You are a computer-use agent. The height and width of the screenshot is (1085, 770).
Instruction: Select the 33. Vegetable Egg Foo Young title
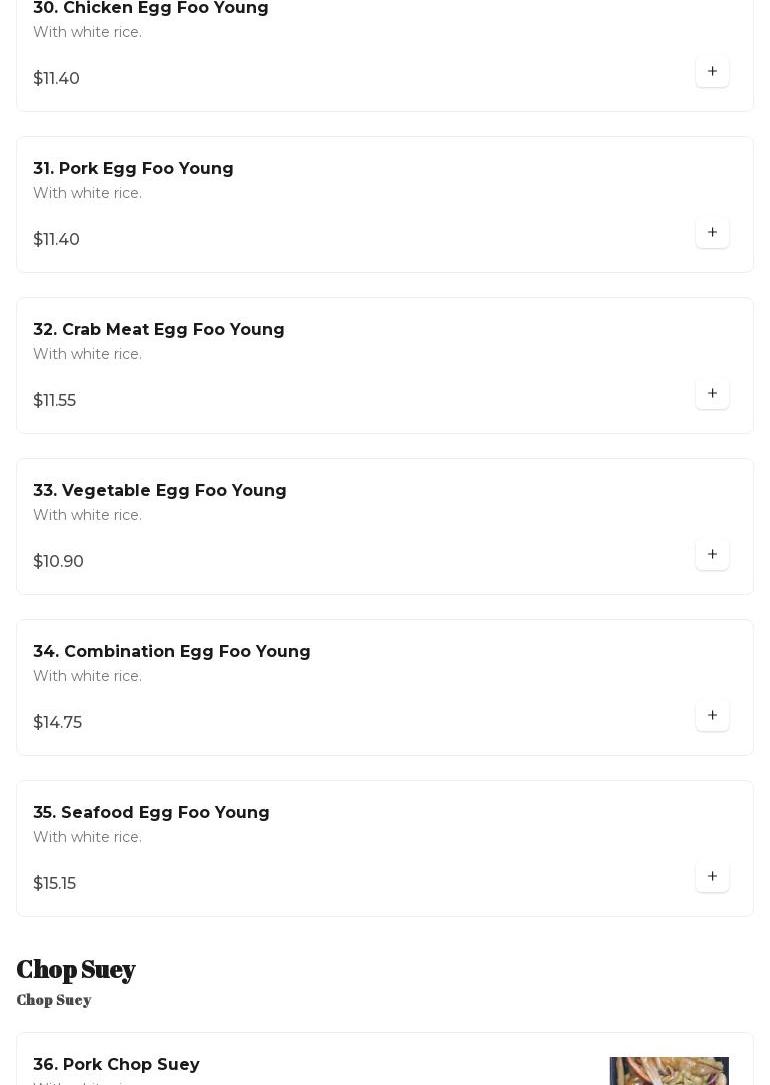click(x=160, y=490)
